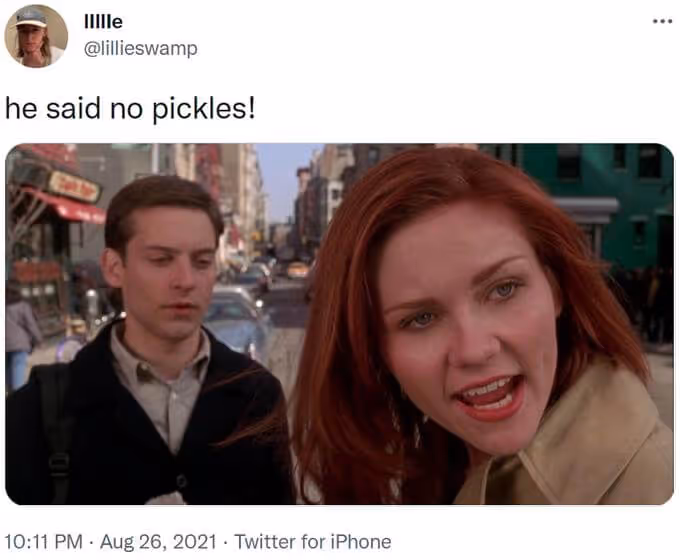Image resolution: width=680 pixels, height=560 pixels.
Task: Open the @lillieswamp handle link
Action: (141, 48)
